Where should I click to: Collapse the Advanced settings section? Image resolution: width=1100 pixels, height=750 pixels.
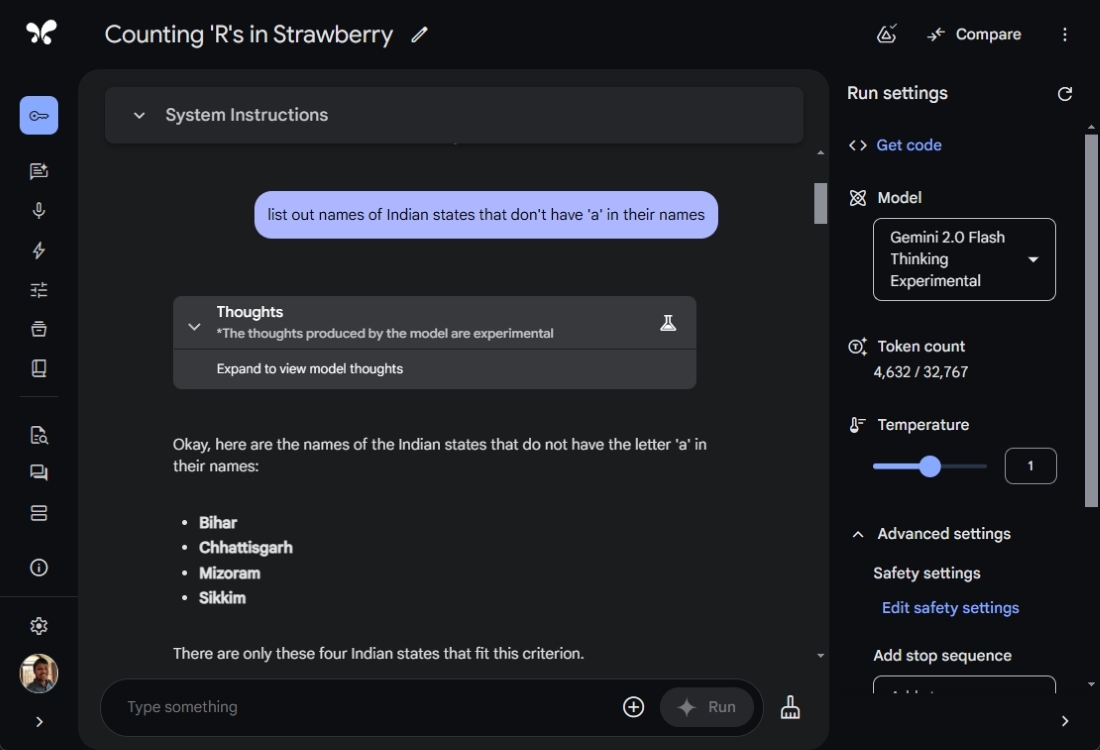(x=858, y=534)
